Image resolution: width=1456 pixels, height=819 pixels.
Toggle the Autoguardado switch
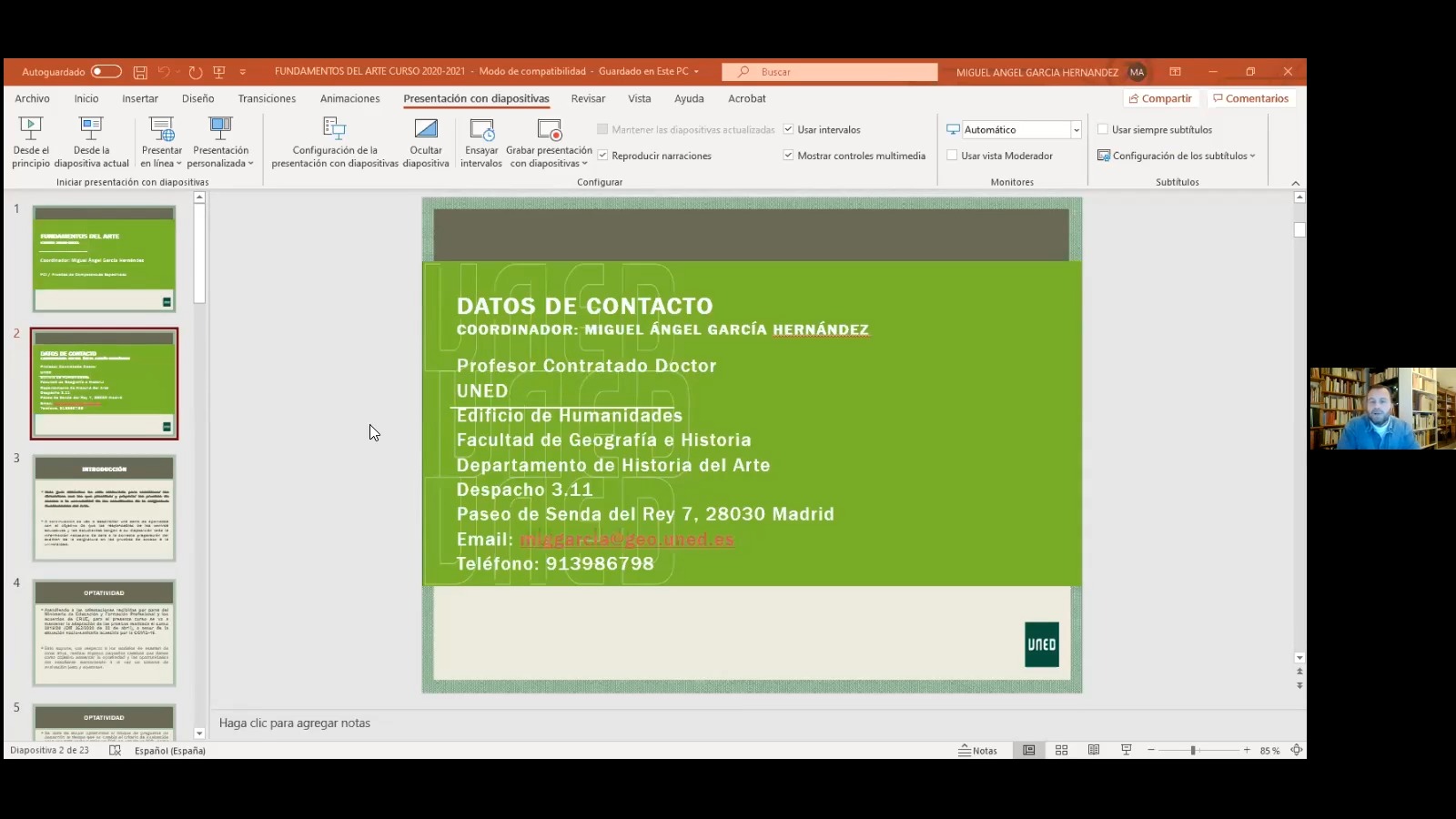[x=106, y=72]
